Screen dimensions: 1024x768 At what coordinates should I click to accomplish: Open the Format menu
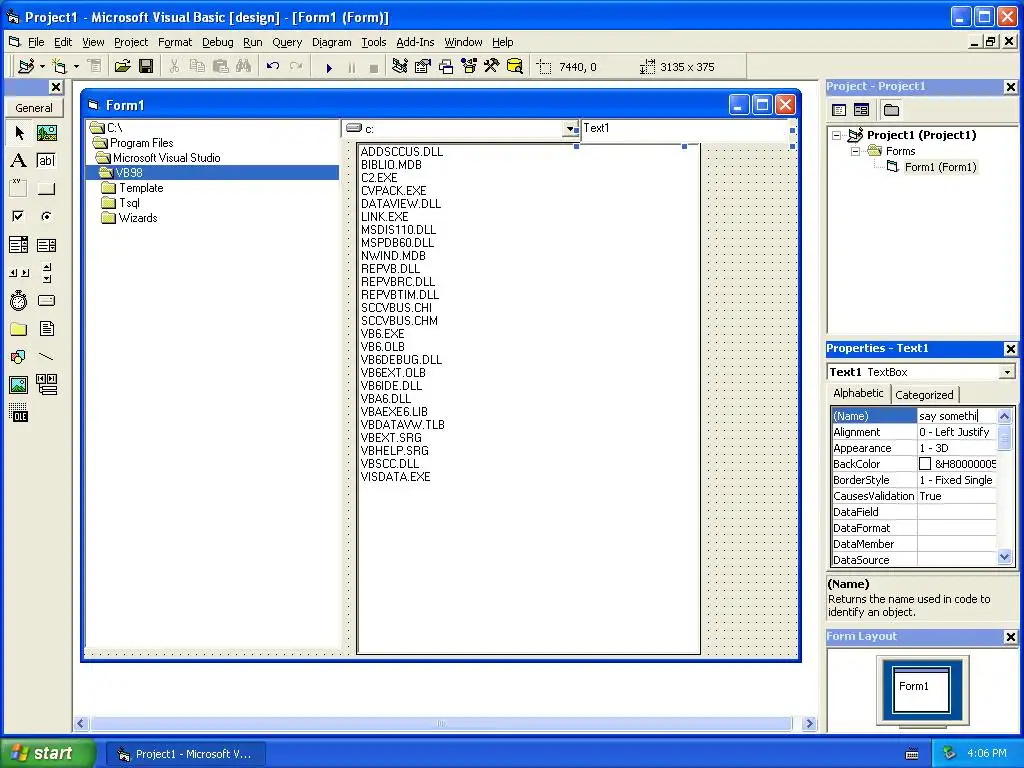175,42
